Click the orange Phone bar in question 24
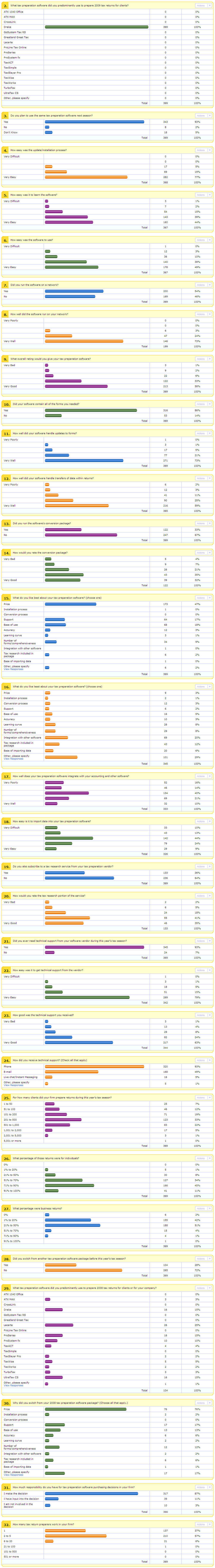The height and width of the screenshot is (1568, 215). pyautogui.click(x=94, y=1066)
